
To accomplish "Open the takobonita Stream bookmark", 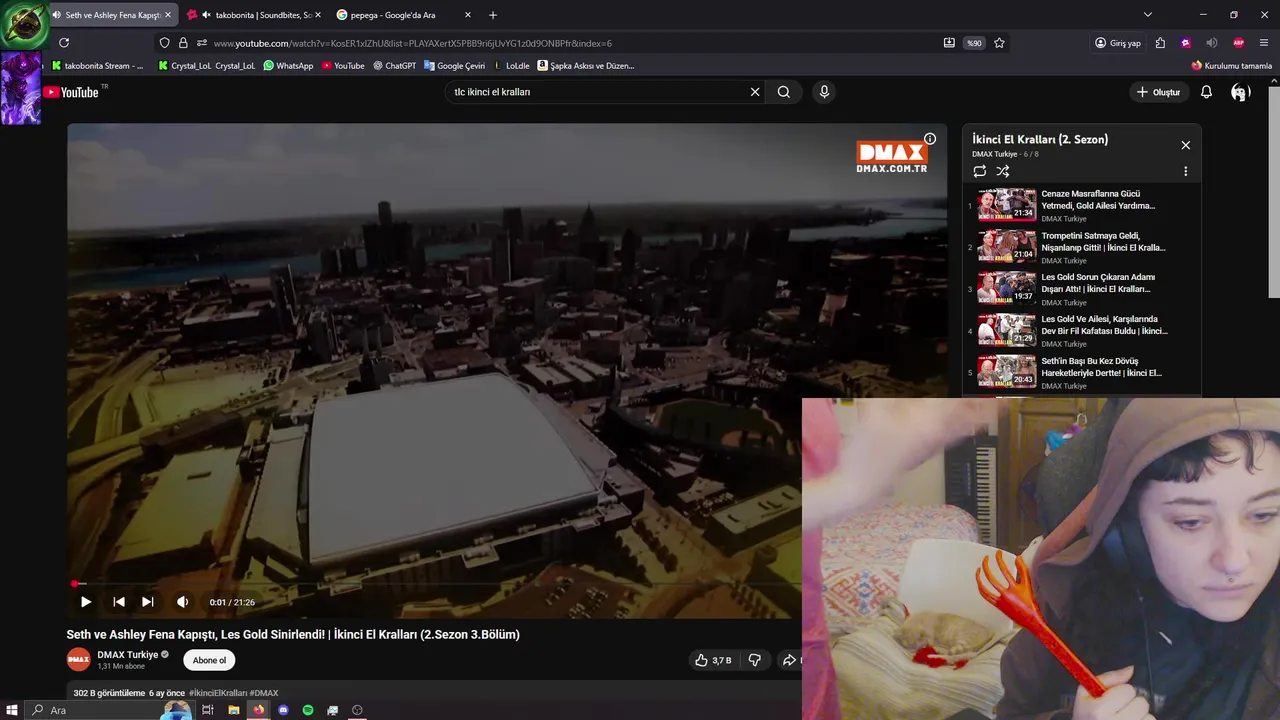I will point(97,66).
